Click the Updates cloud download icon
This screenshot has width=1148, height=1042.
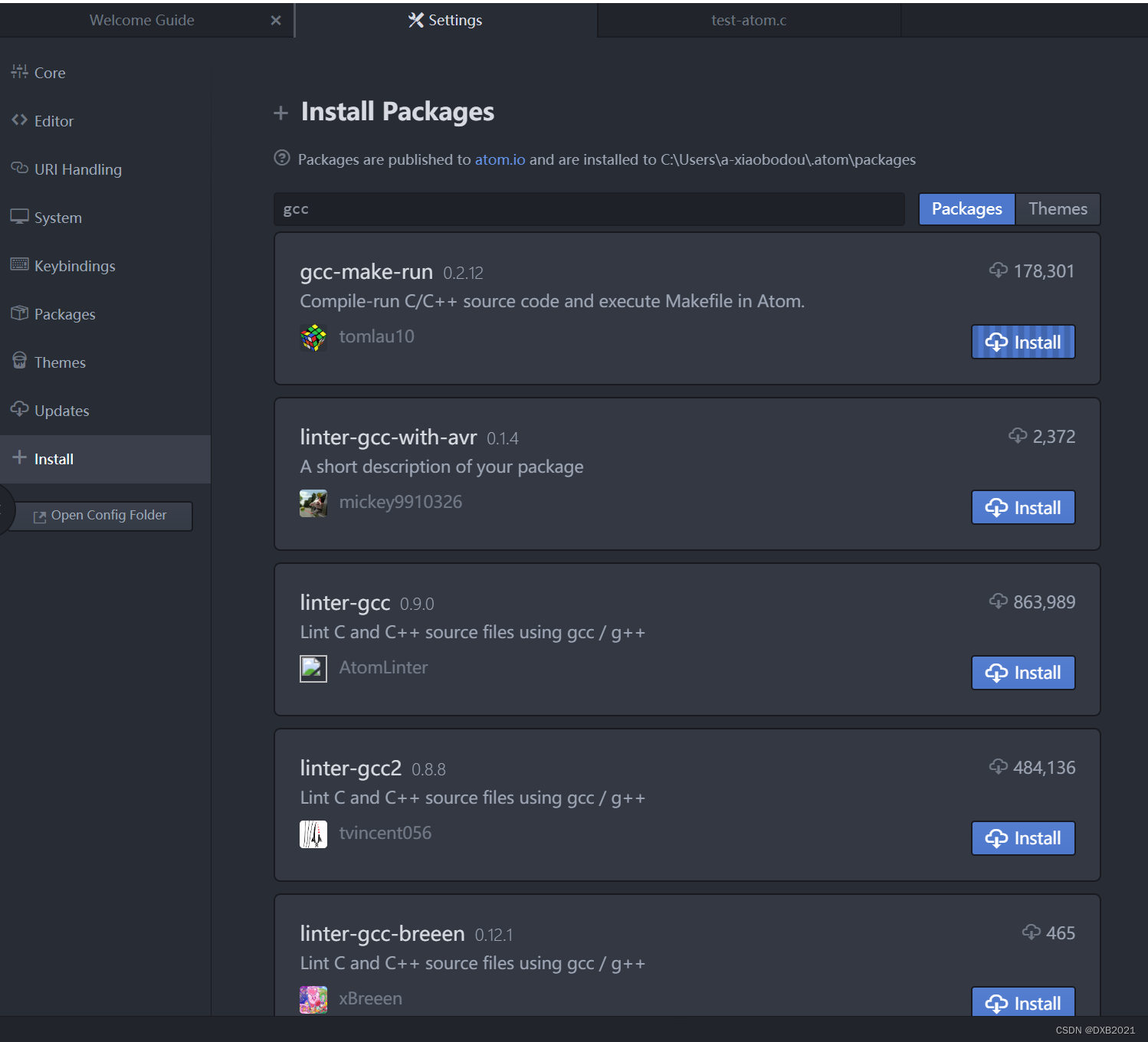pos(19,408)
